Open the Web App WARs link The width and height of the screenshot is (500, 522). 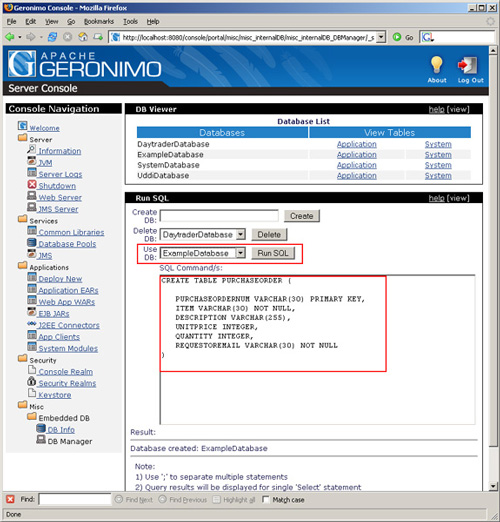[67, 302]
